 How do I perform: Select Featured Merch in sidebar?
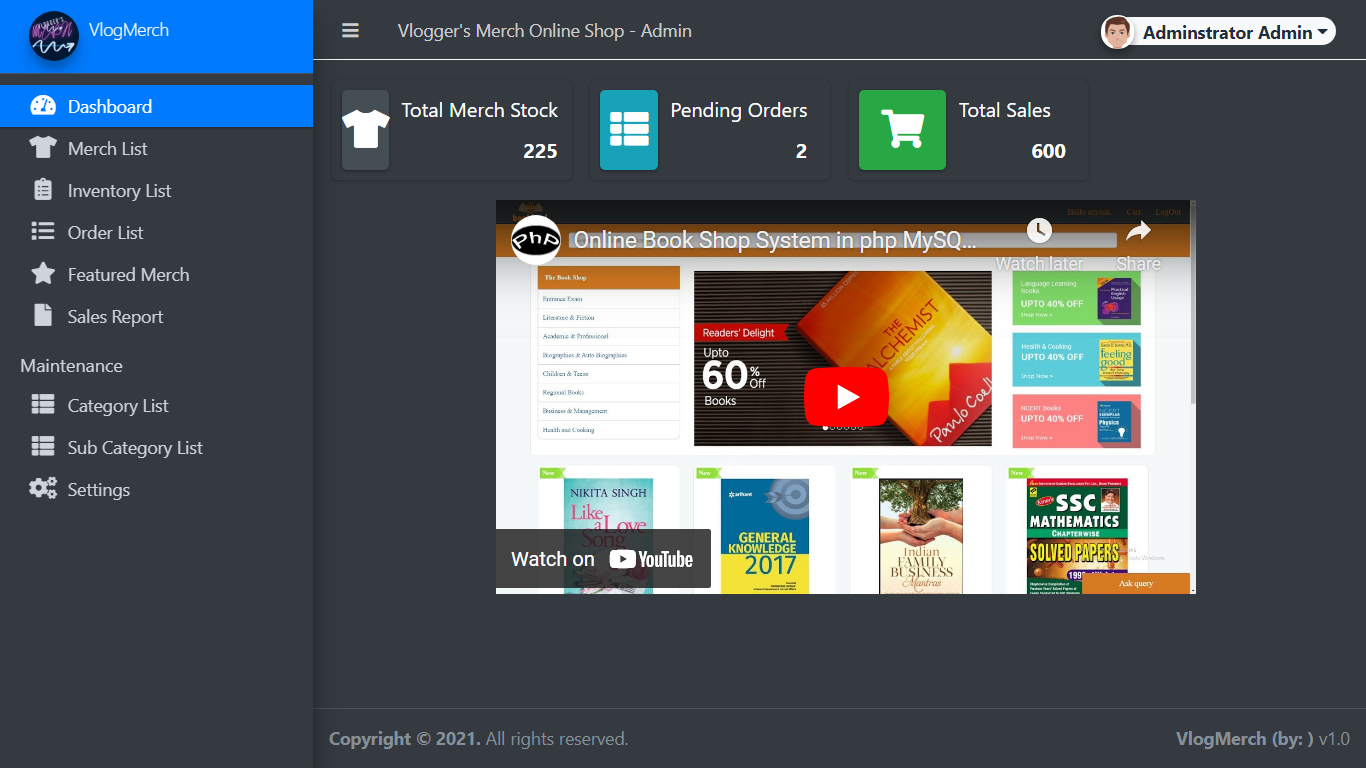[156, 274]
